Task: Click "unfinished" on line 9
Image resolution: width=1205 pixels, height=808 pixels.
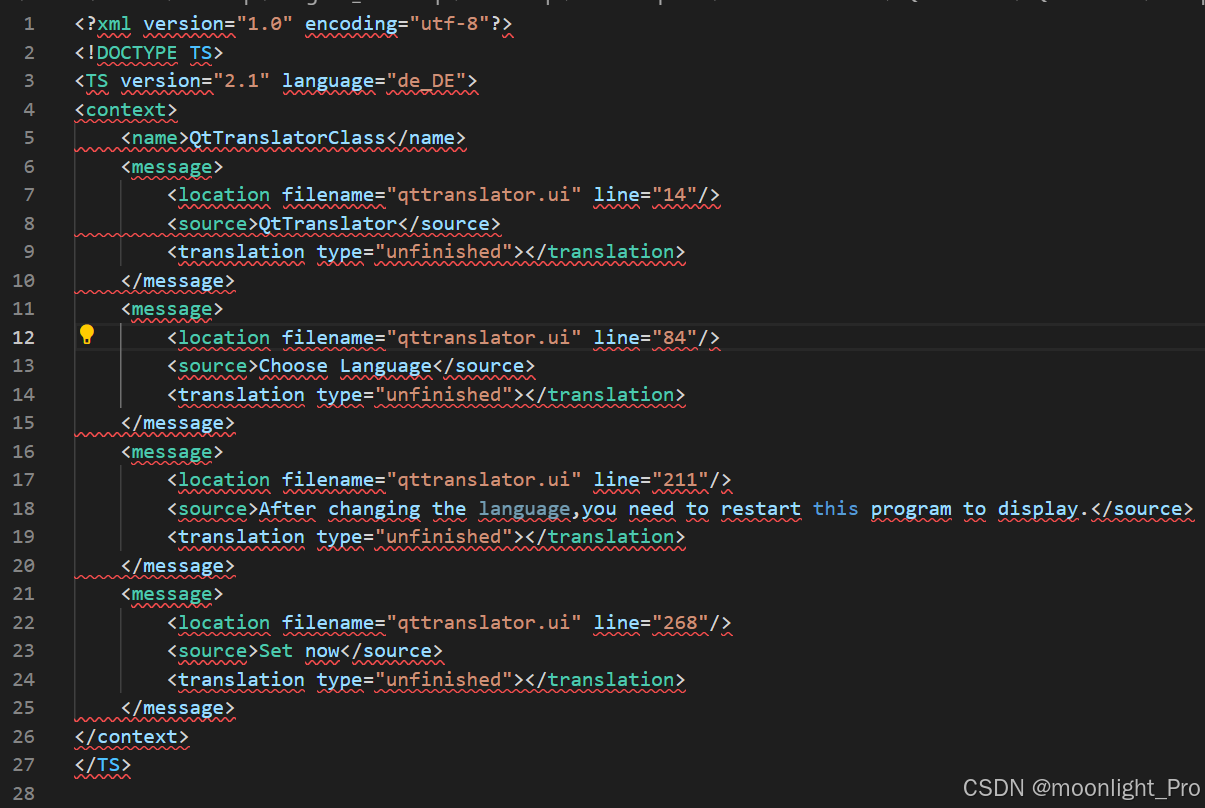Action: click(444, 251)
